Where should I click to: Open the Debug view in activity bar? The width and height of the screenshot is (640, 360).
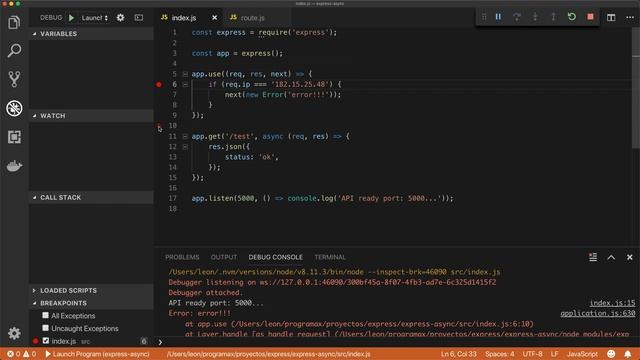pos(14,108)
